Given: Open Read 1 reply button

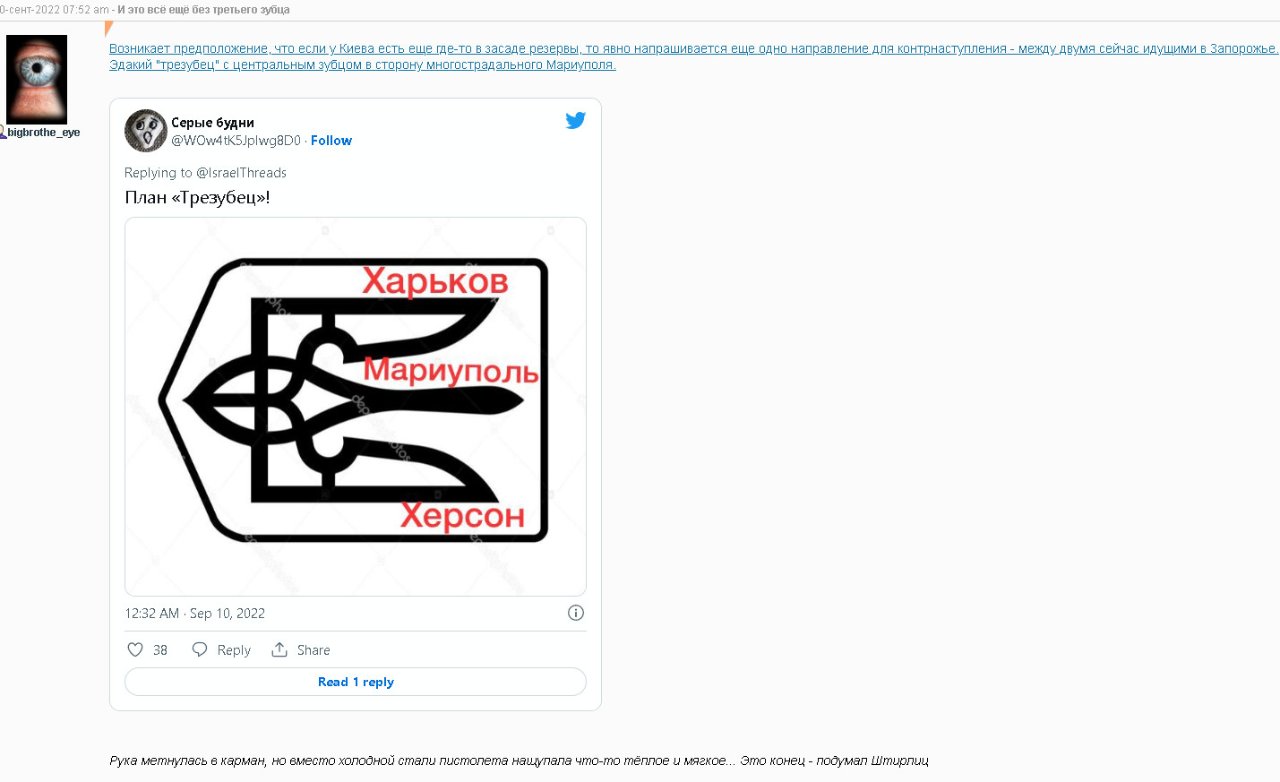Looking at the screenshot, I should tap(355, 682).
